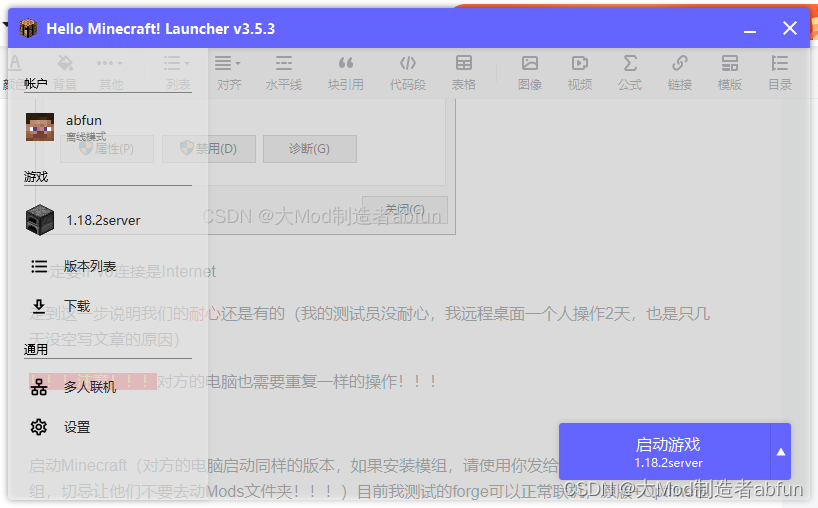The width and height of the screenshot is (818, 508).
Task: Insert a 代码段 code block in editor
Action: click(407, 73)
